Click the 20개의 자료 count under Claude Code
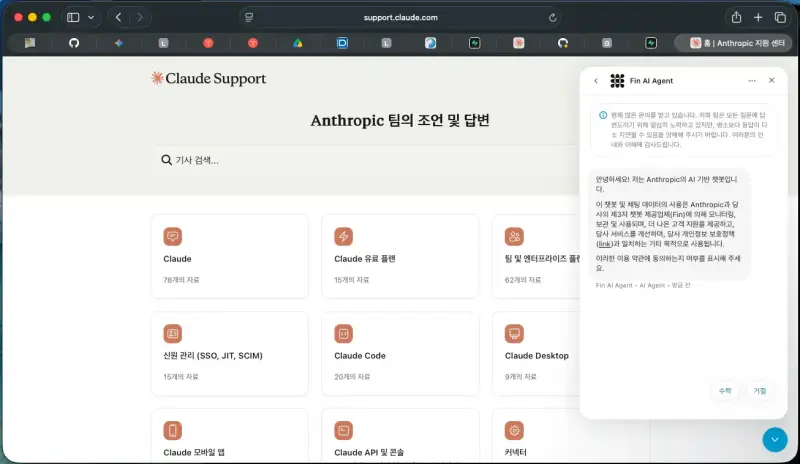The image size is (800, 464). click(352, 377)
